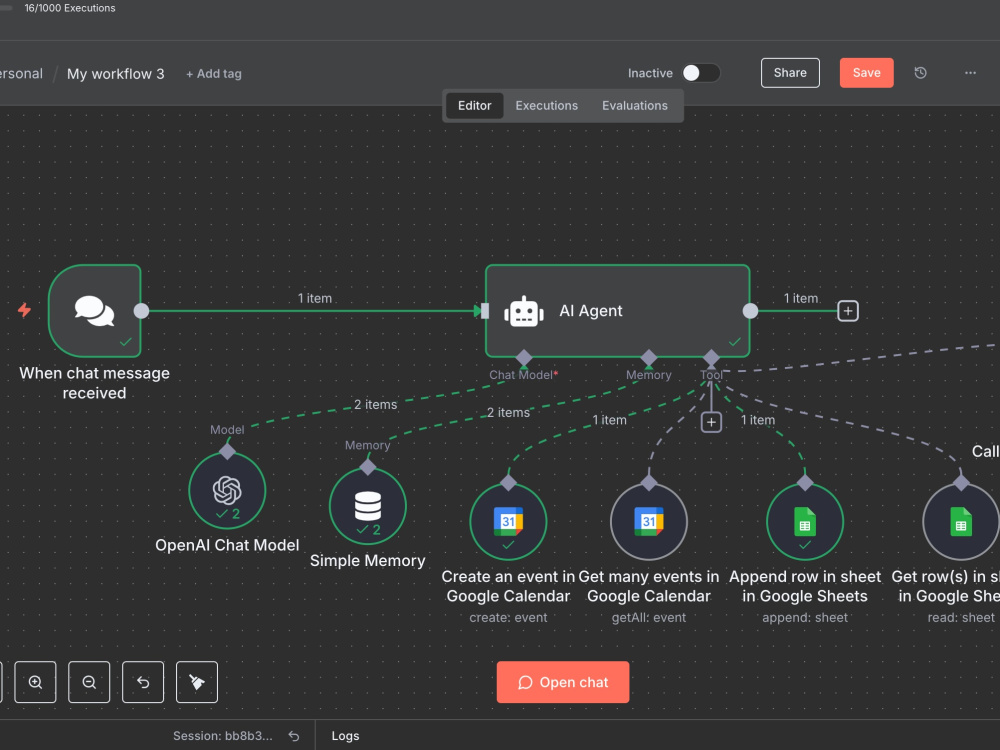Open the Simple Memory node
This screenshot has height=750, width=1000.
coord(367,506)
